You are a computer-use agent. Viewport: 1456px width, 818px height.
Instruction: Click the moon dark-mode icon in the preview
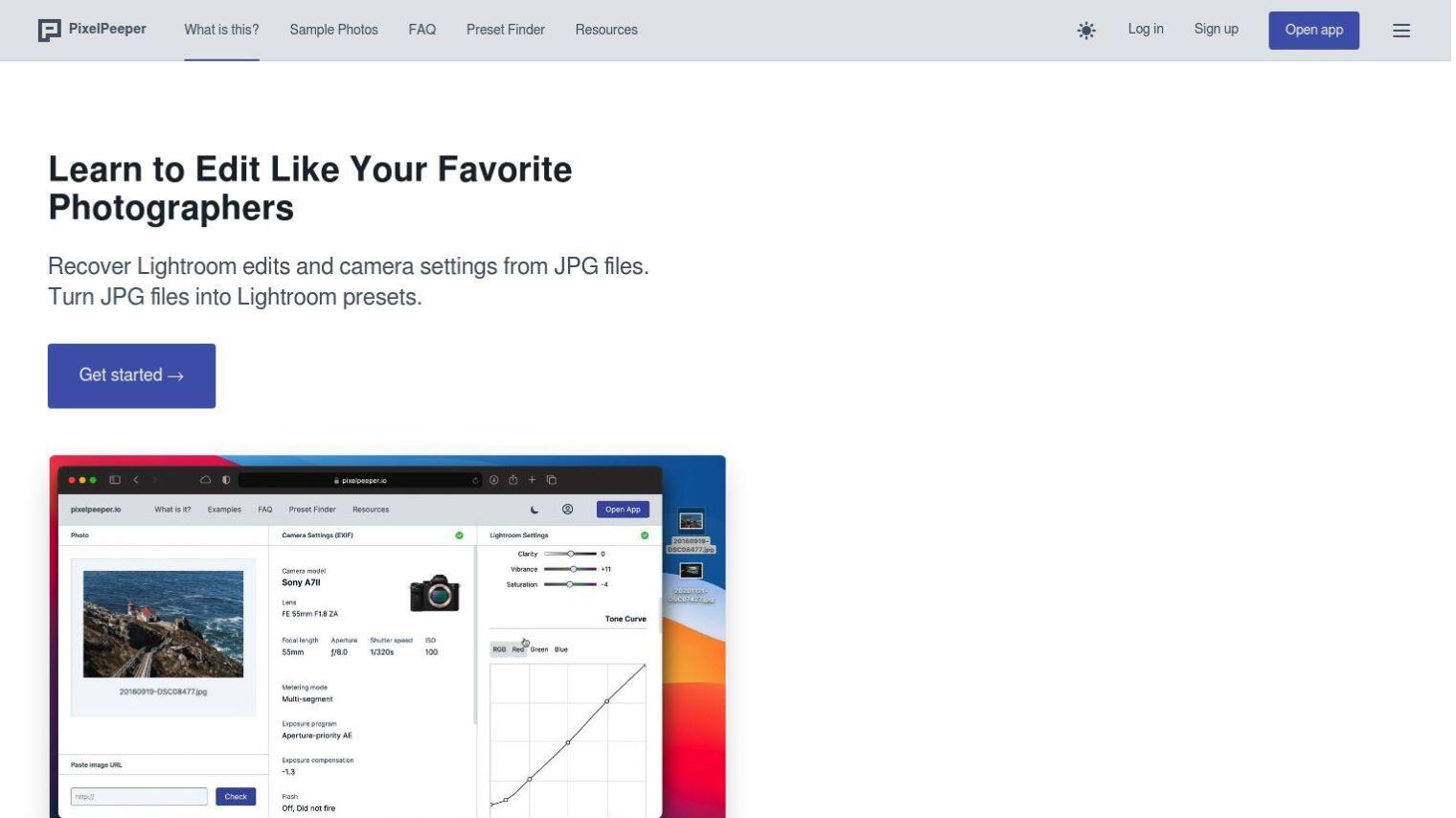tap(535, 510)
